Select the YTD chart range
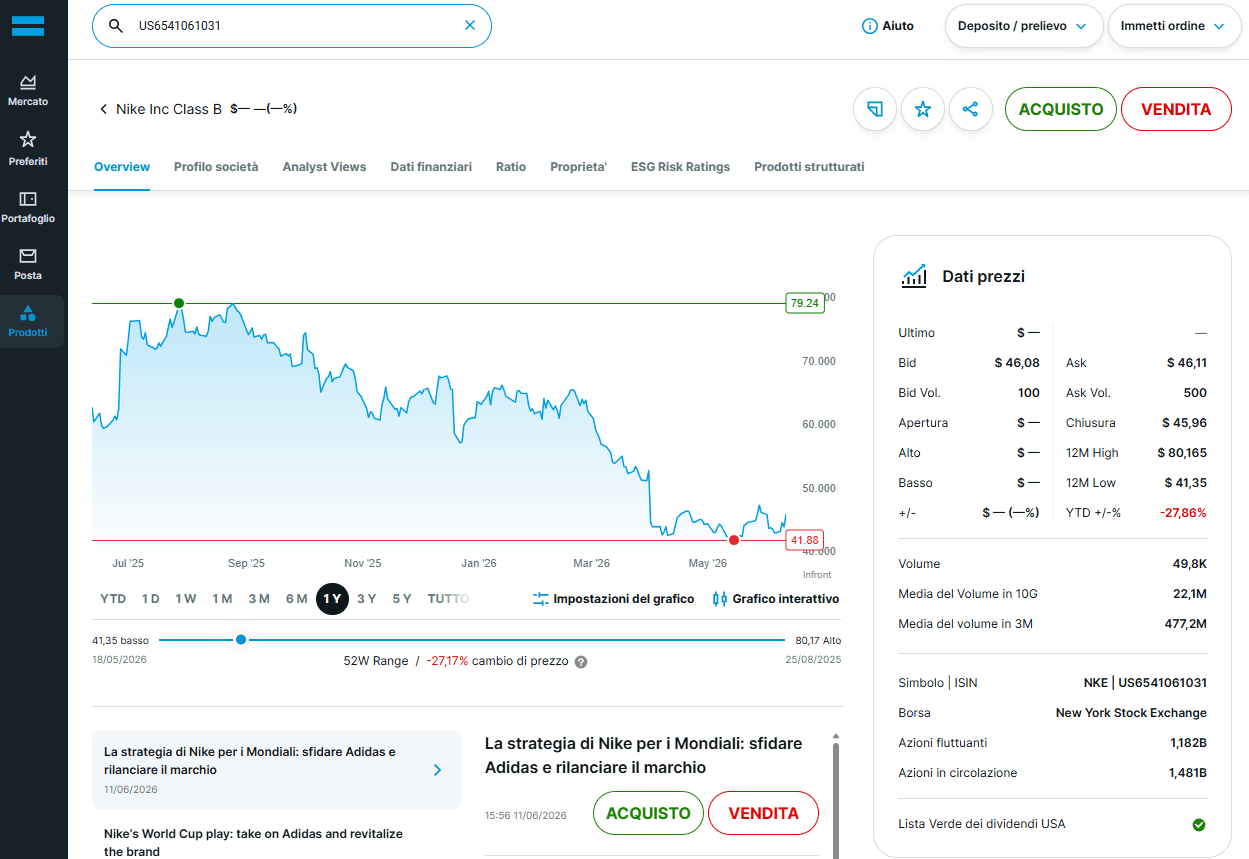1249x859 pixels. click(x=113, y=599)
